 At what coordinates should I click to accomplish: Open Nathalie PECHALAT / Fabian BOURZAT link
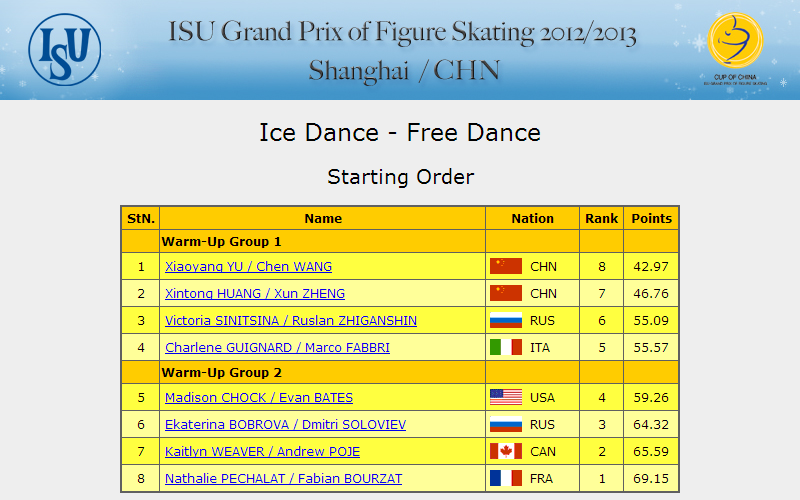284,479
